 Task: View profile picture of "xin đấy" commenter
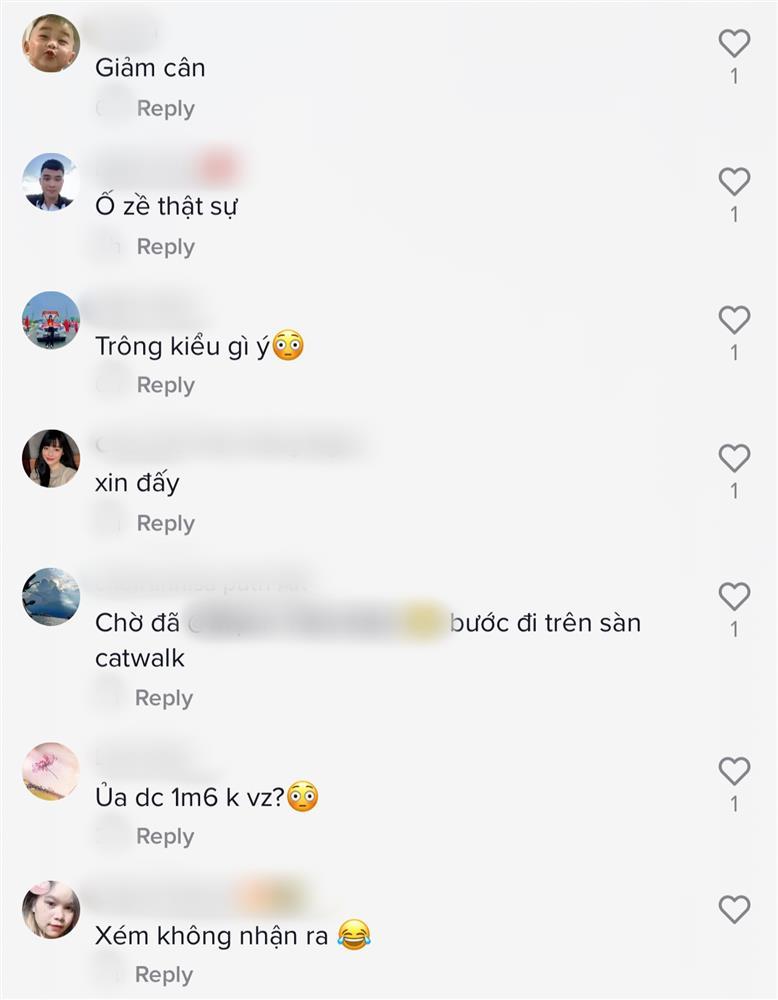click(51, 459)
